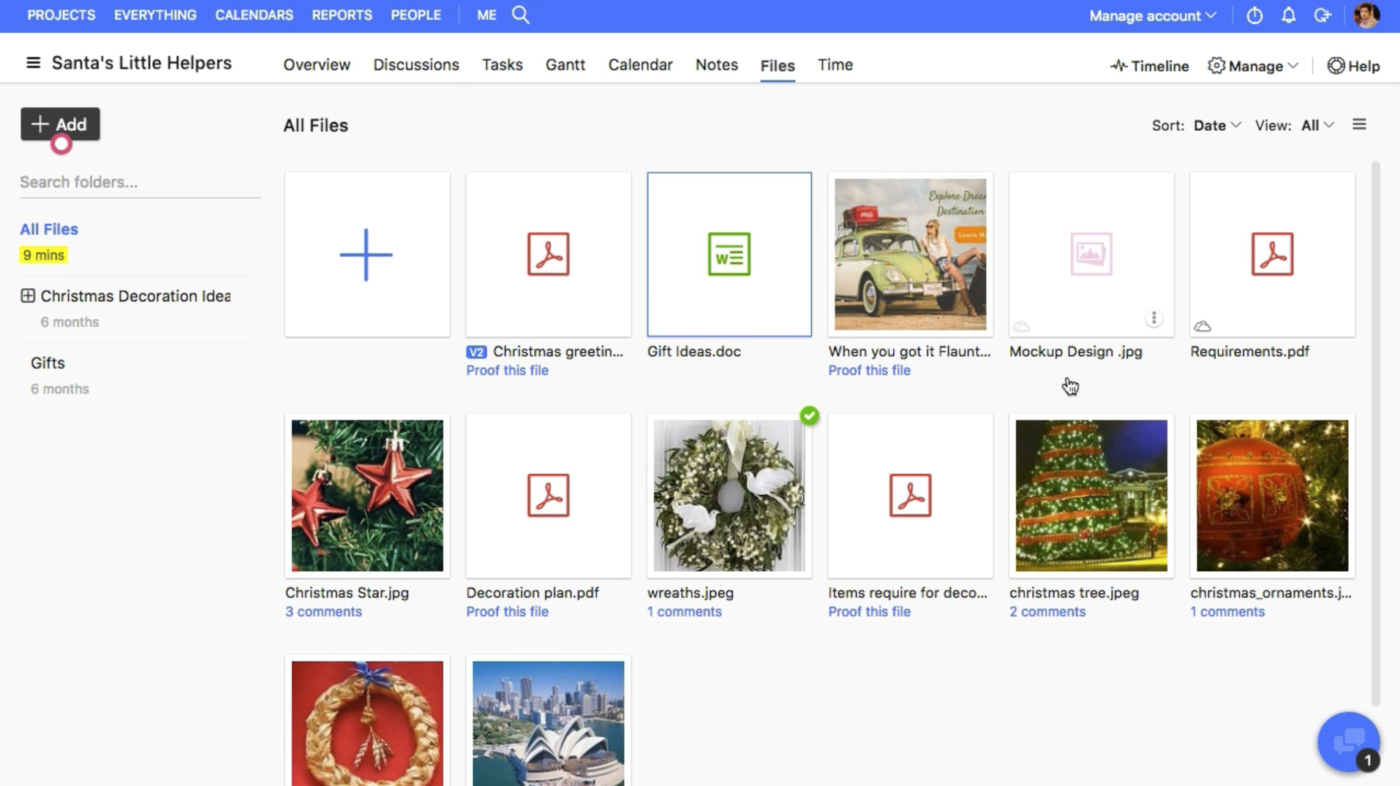Switch to Calendar tab

coord(640,65)
